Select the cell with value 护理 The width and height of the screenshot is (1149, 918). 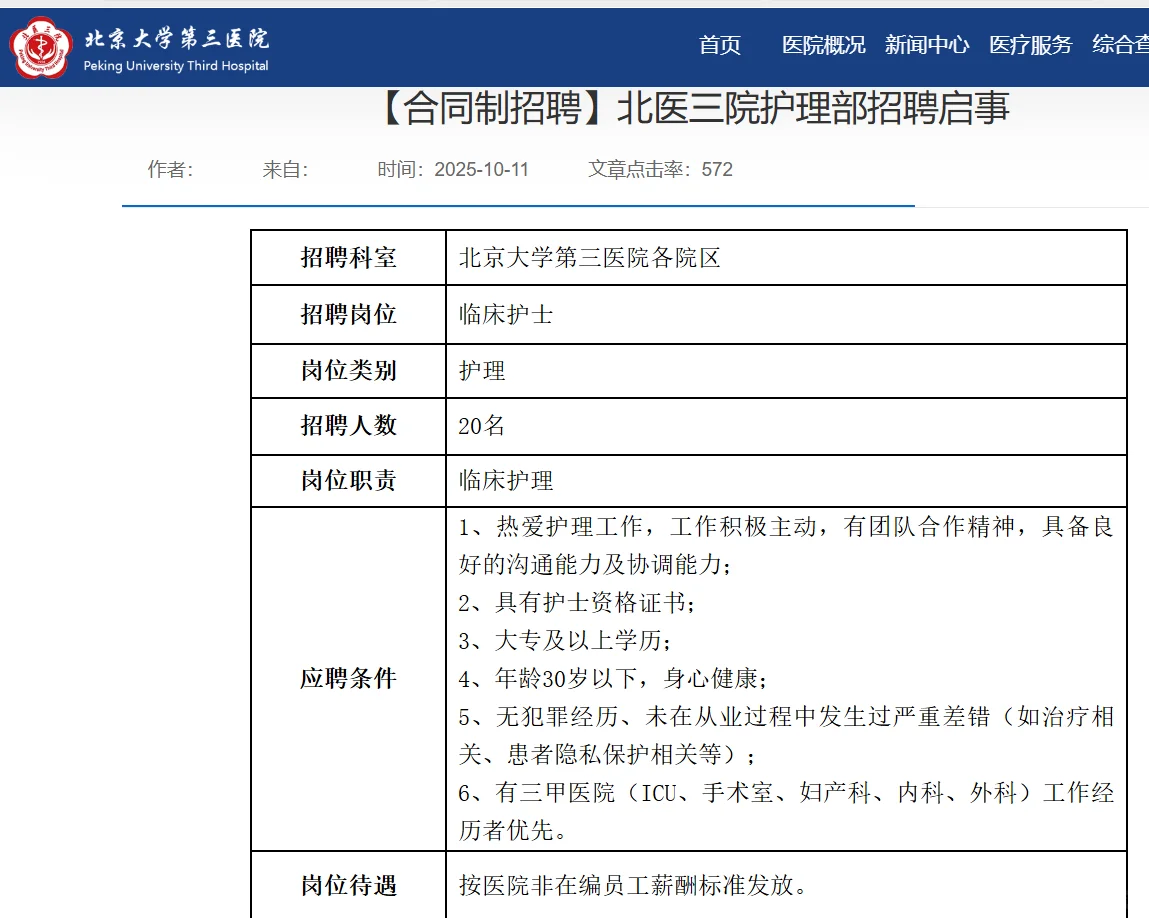786,371
